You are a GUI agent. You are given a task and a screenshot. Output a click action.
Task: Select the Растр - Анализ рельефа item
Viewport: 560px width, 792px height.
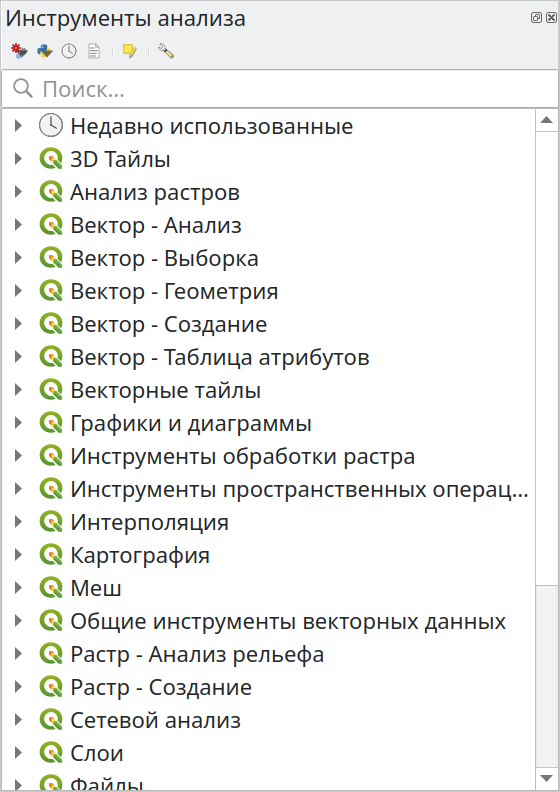[x=197, y=654]
